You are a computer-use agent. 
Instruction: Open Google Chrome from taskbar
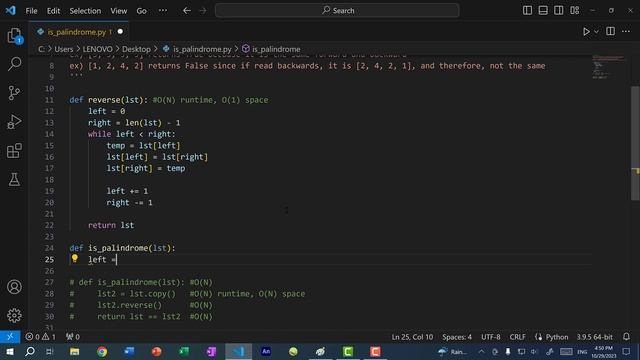102,351
